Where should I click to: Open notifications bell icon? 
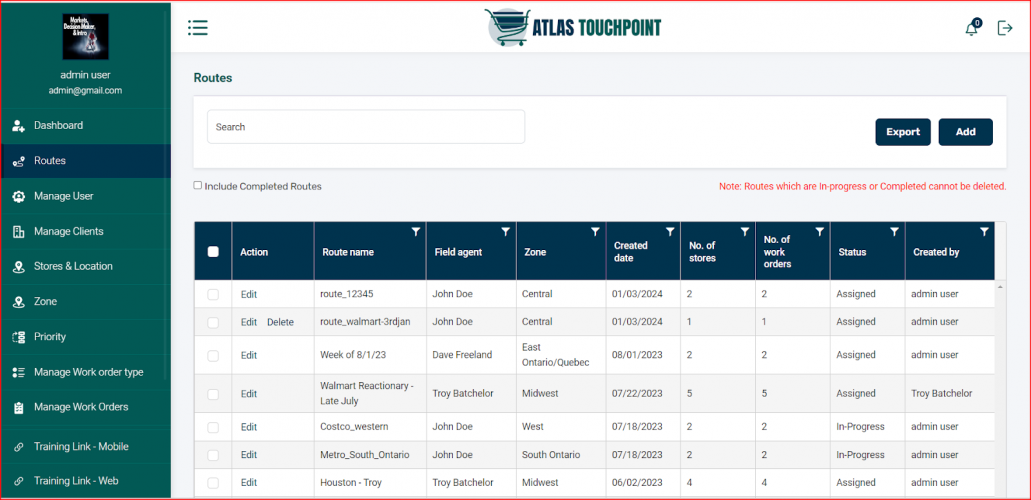[972, 28]
